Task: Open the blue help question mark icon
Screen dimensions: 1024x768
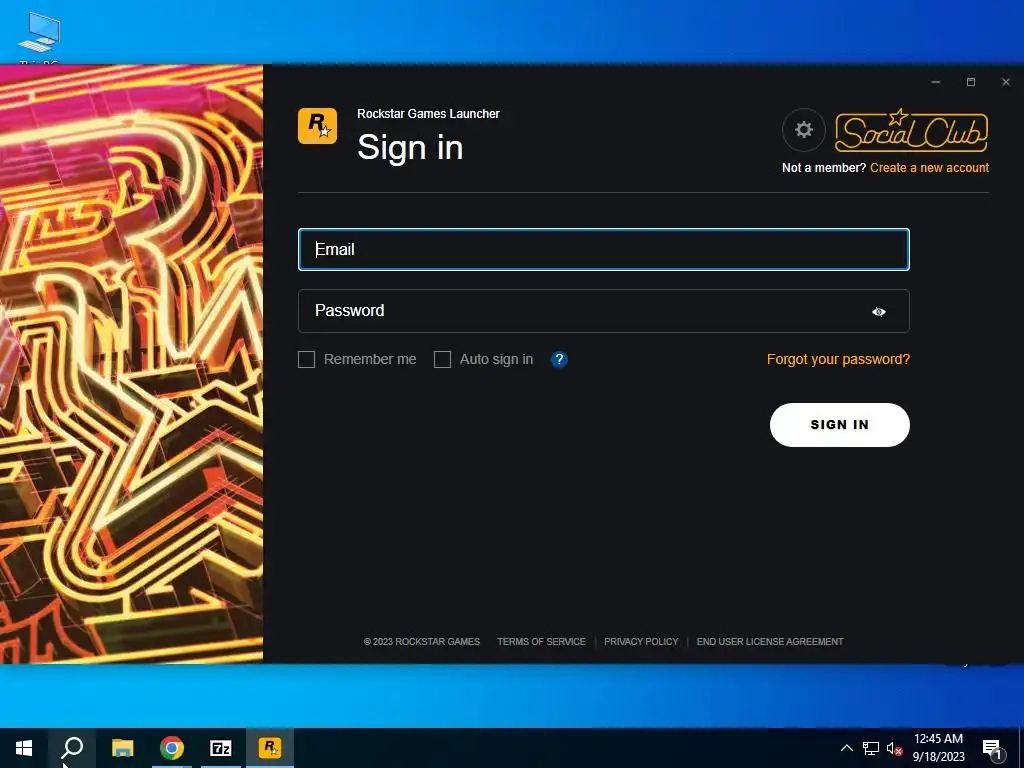Action: pyautogui.click(x=559, y=360)
